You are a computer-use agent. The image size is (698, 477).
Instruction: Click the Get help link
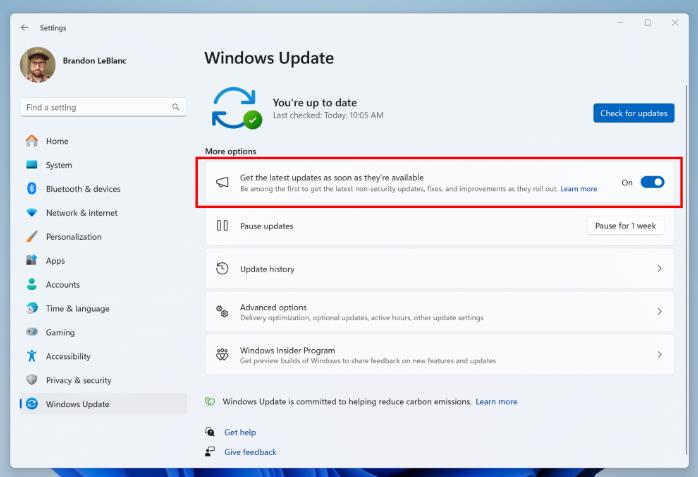tap(240, 432)
